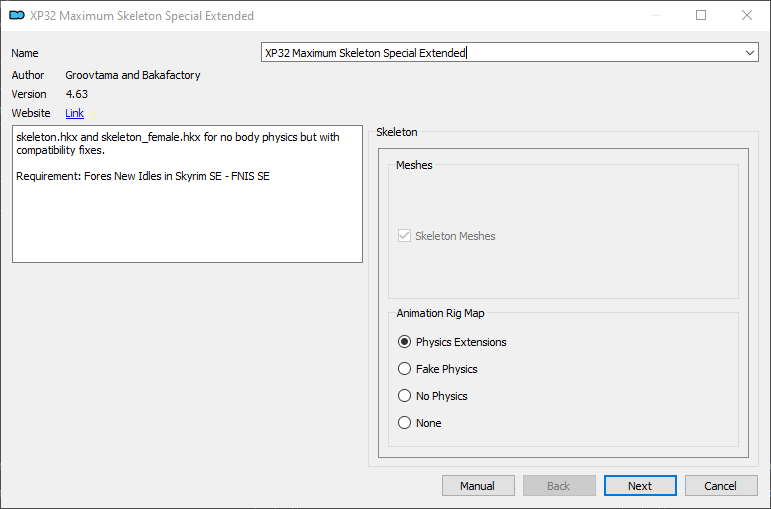Click the 'Version' label
The height and width of the screenshot is (509, 771).
point(29,94)
